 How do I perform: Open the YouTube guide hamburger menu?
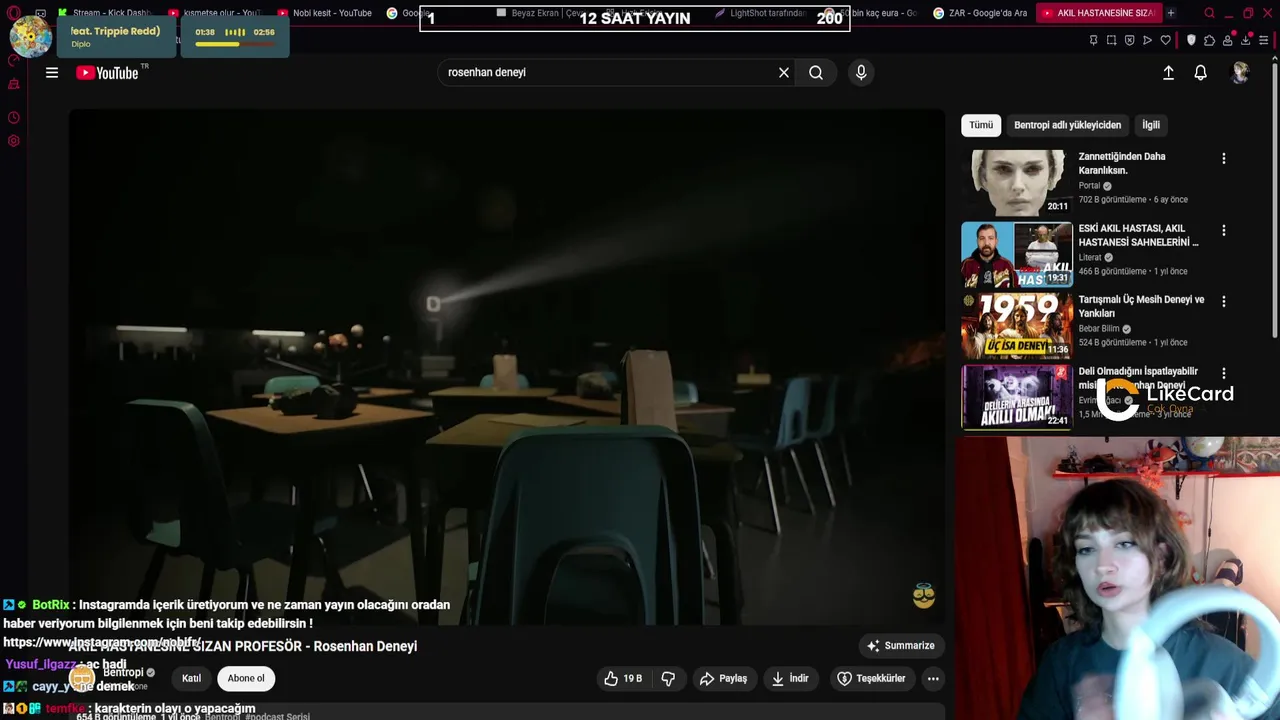tap(52, 72)
